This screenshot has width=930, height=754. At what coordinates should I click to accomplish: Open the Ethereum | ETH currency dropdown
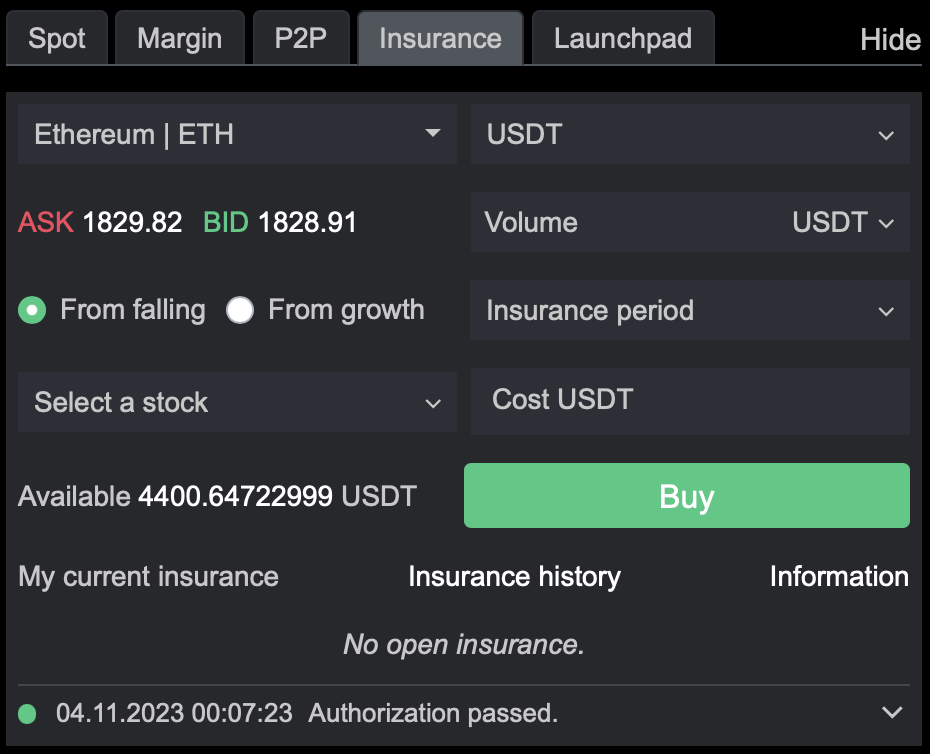[237, 134]
